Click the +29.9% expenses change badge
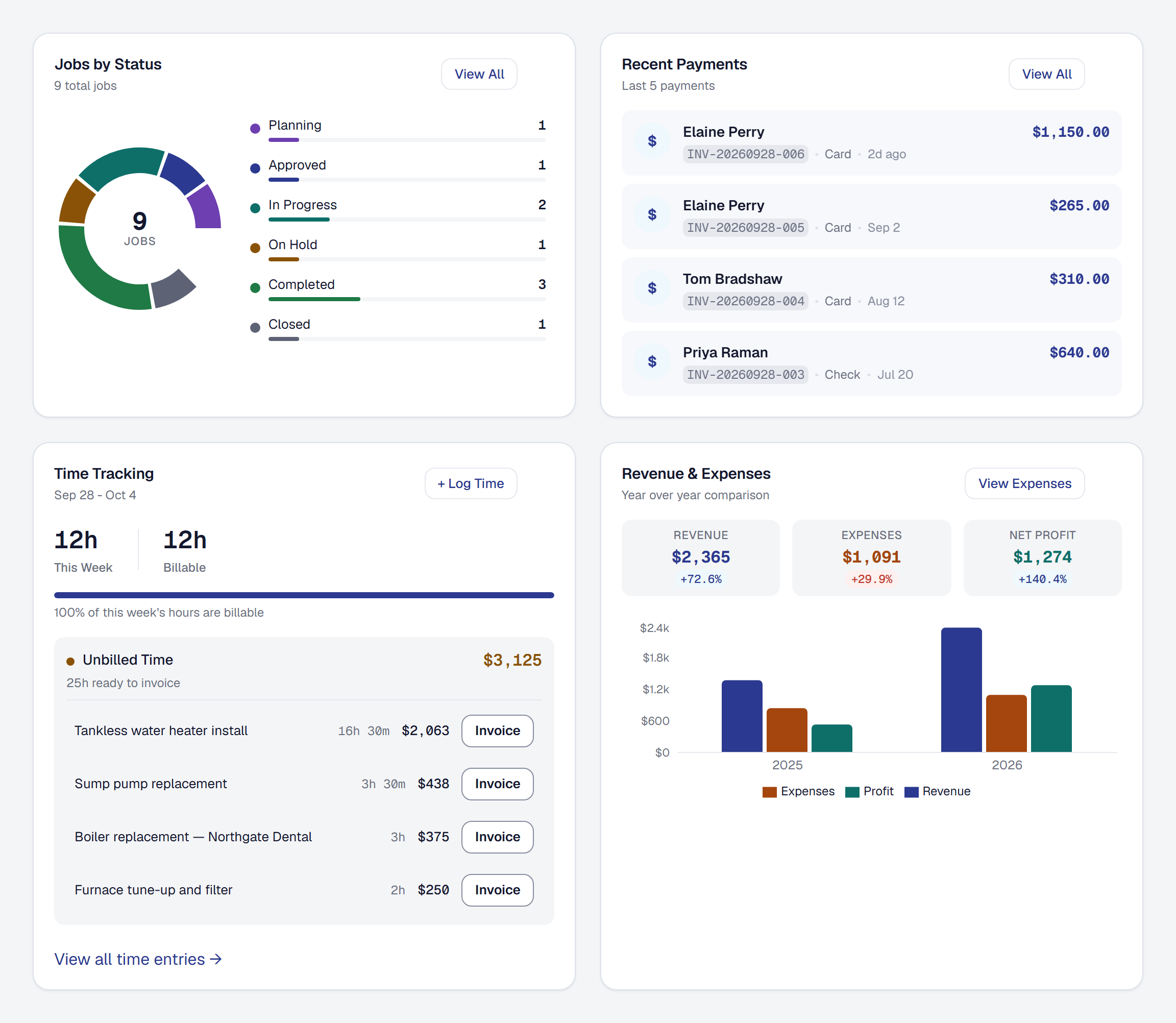This screenshot has height=1023, width=1176. [871, 579]
